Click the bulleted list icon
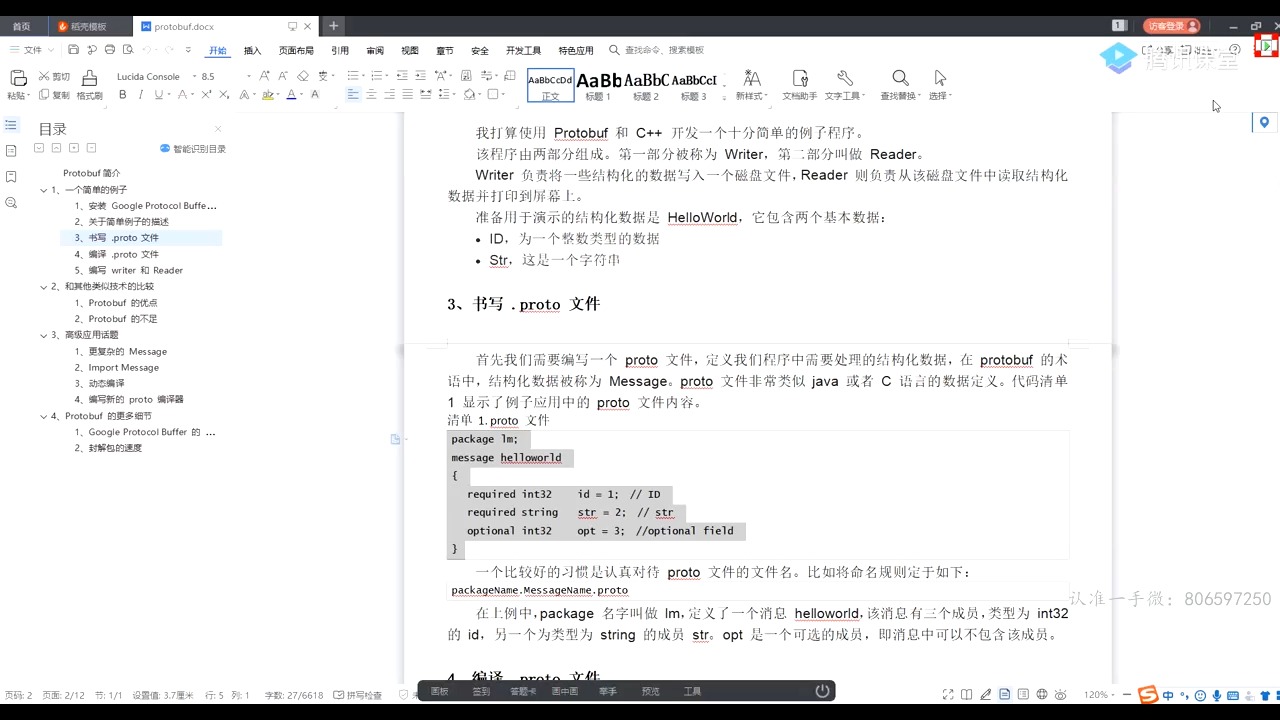The height and width of the screenshot is (720, 1280). click(x=353, y=76)
